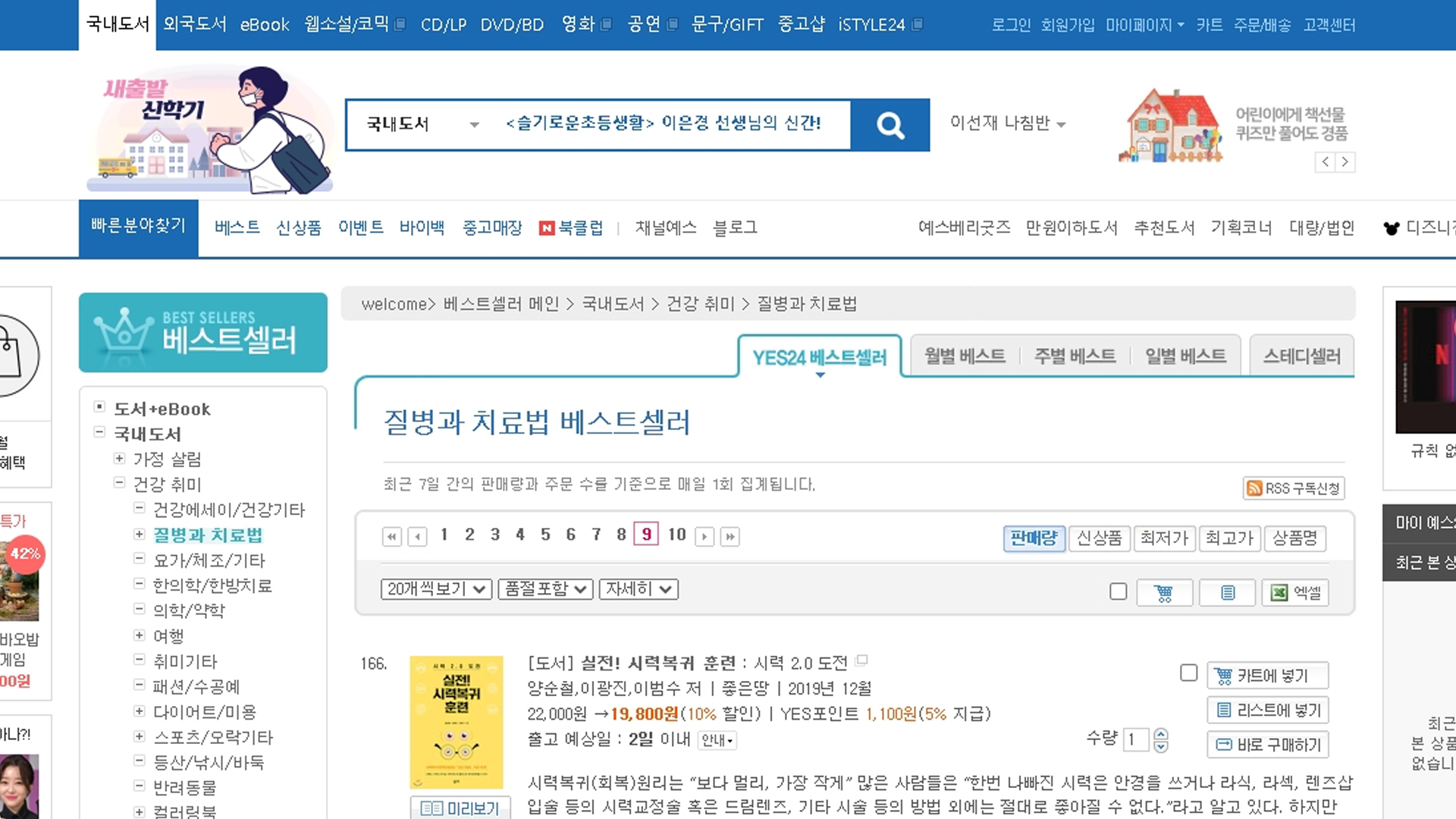
Task: Tick the select-all checkbox in toolbar
Action: click(1118, 591)
